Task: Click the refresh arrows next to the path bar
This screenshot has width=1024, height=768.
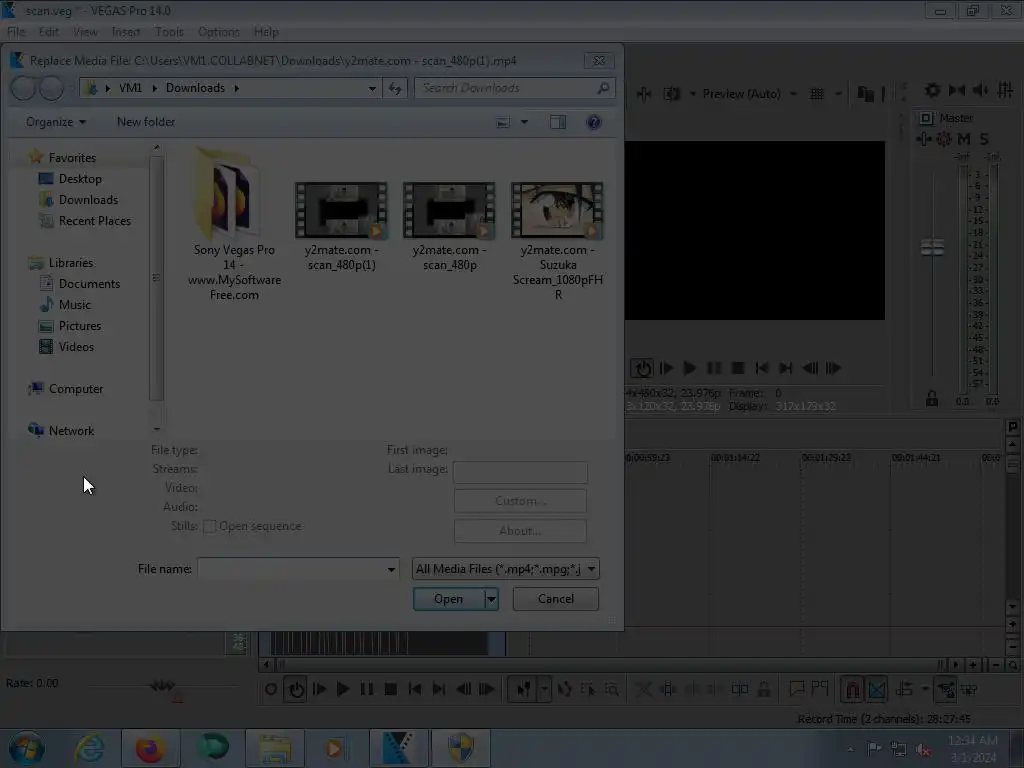Action: tap(395, 88)
